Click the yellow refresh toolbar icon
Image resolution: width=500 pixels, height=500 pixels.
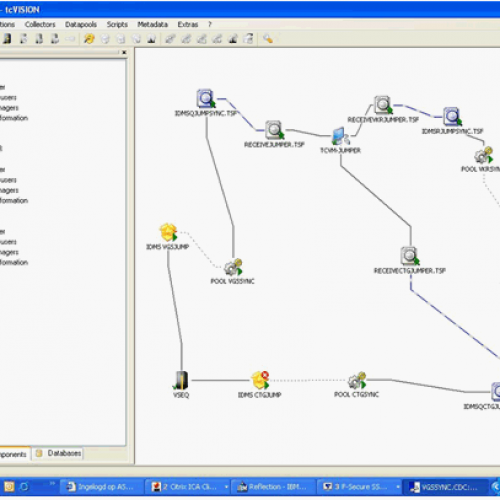(x=89, y=39)
